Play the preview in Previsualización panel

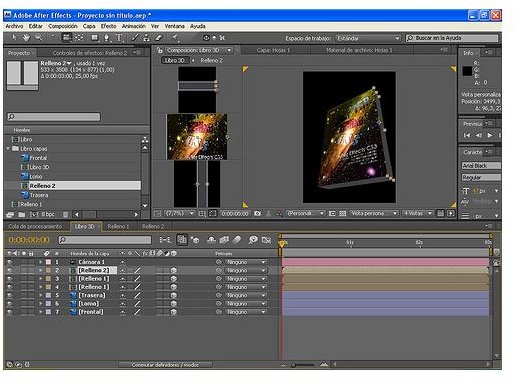489,135
